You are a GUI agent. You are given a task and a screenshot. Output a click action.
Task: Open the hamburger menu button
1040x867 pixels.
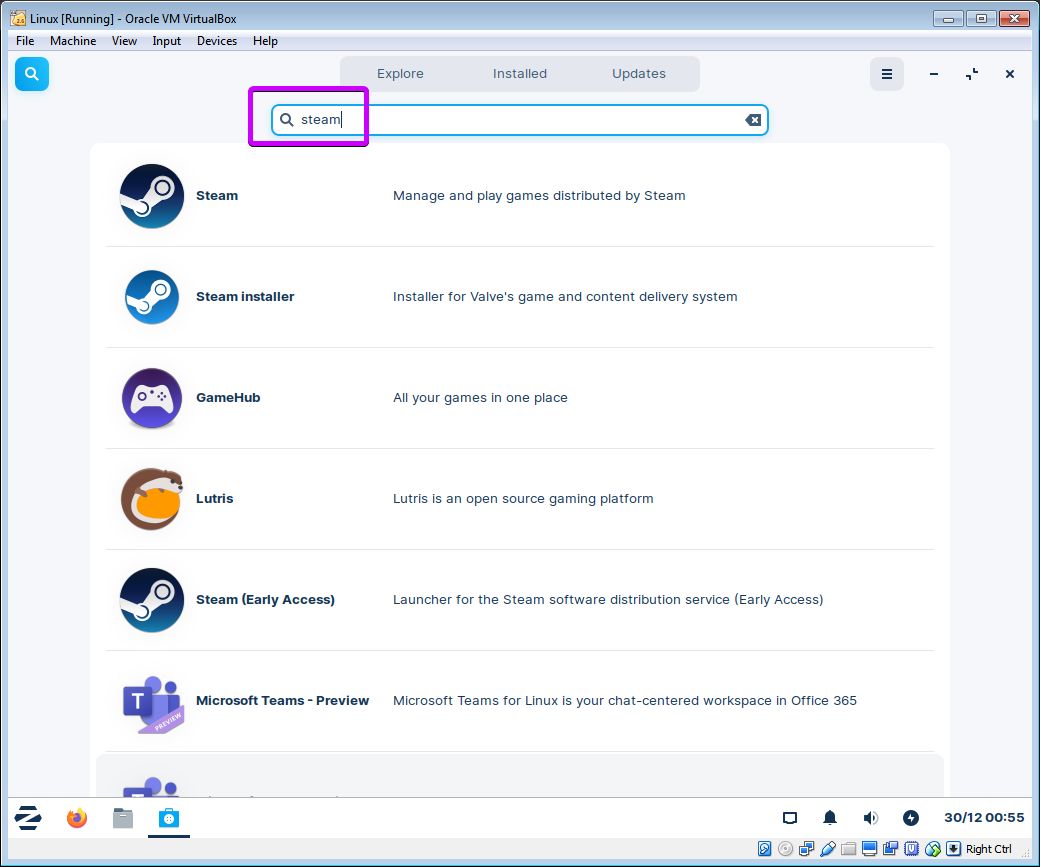point(886,74)
